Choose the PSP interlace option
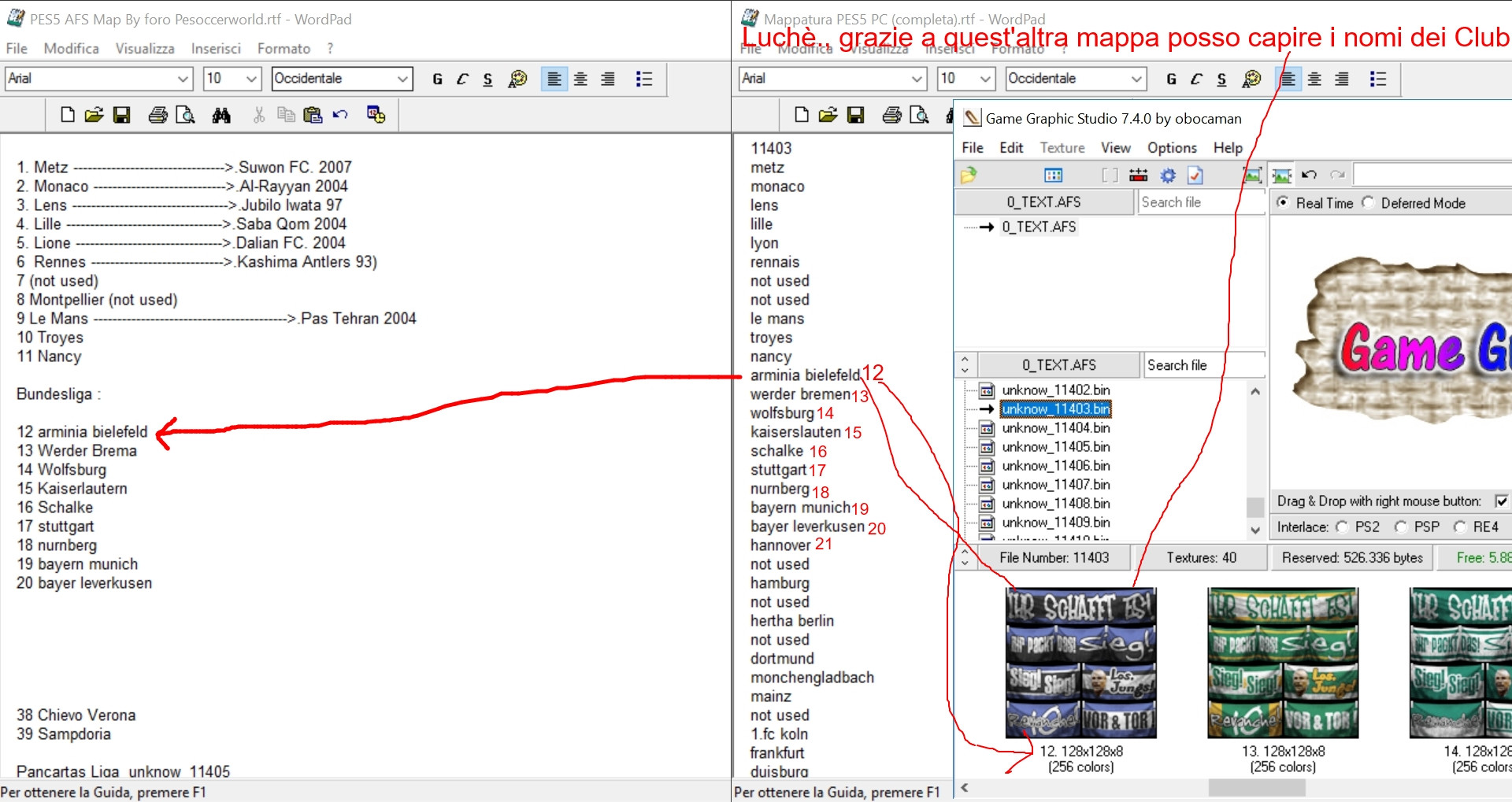 1401,527
